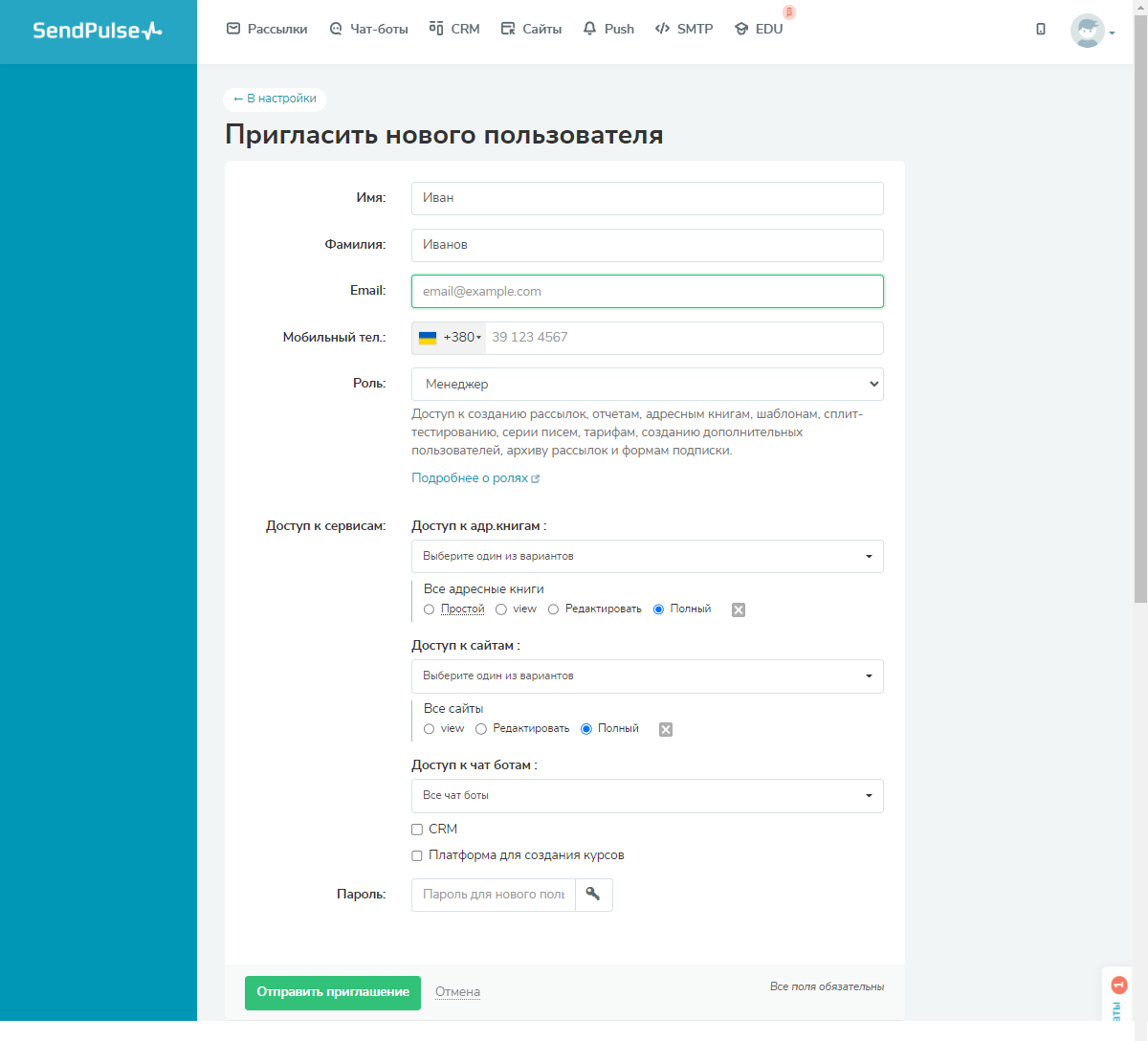Screen dimensions: 1148x1041
Task: Click the Push bell icon
Action: coord(589,29)
